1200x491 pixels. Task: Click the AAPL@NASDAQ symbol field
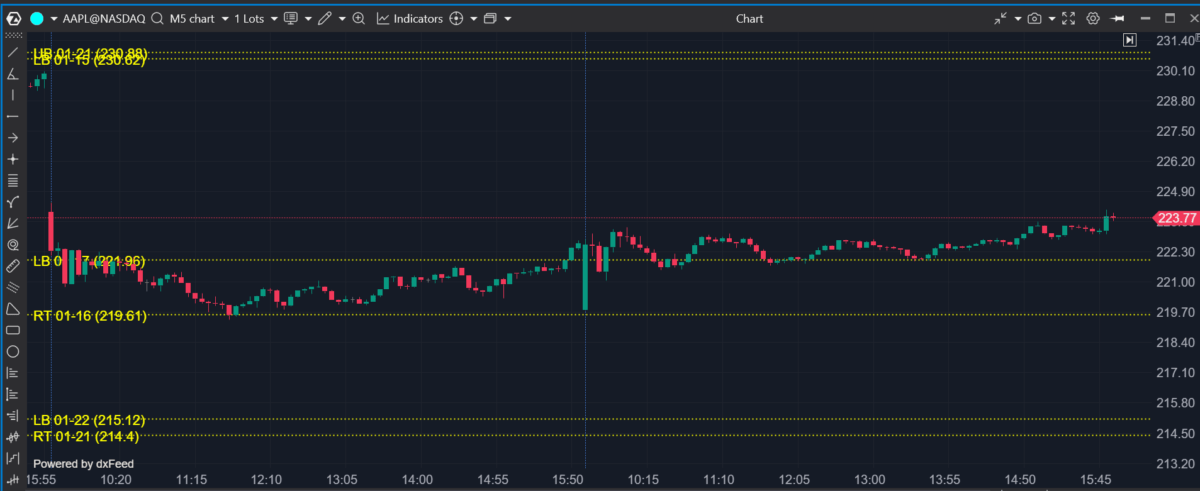click(104, 18)
